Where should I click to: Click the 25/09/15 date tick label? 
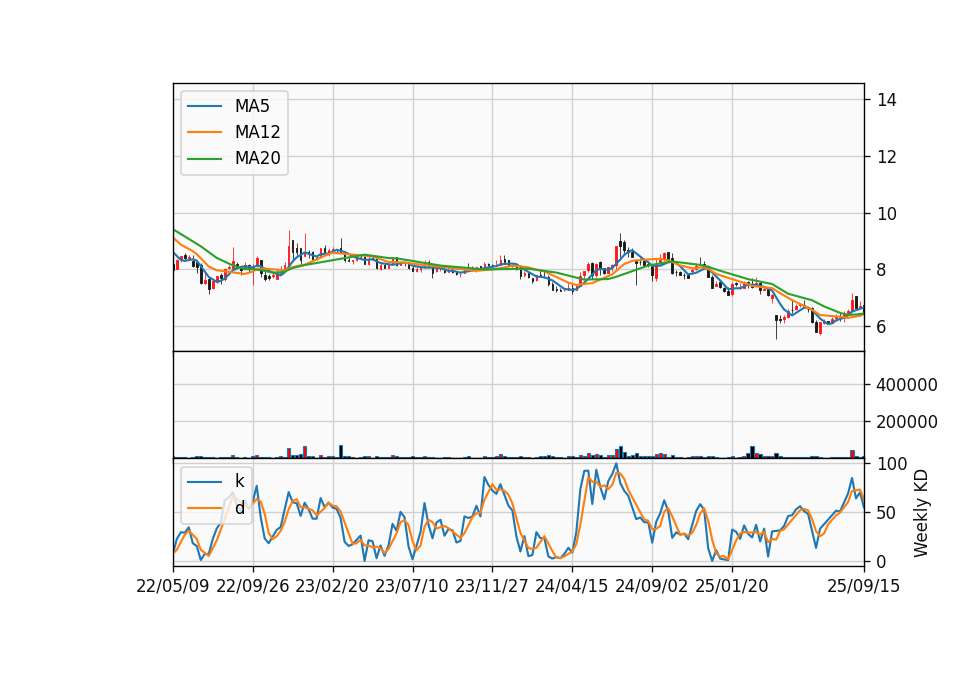(864, 586)
